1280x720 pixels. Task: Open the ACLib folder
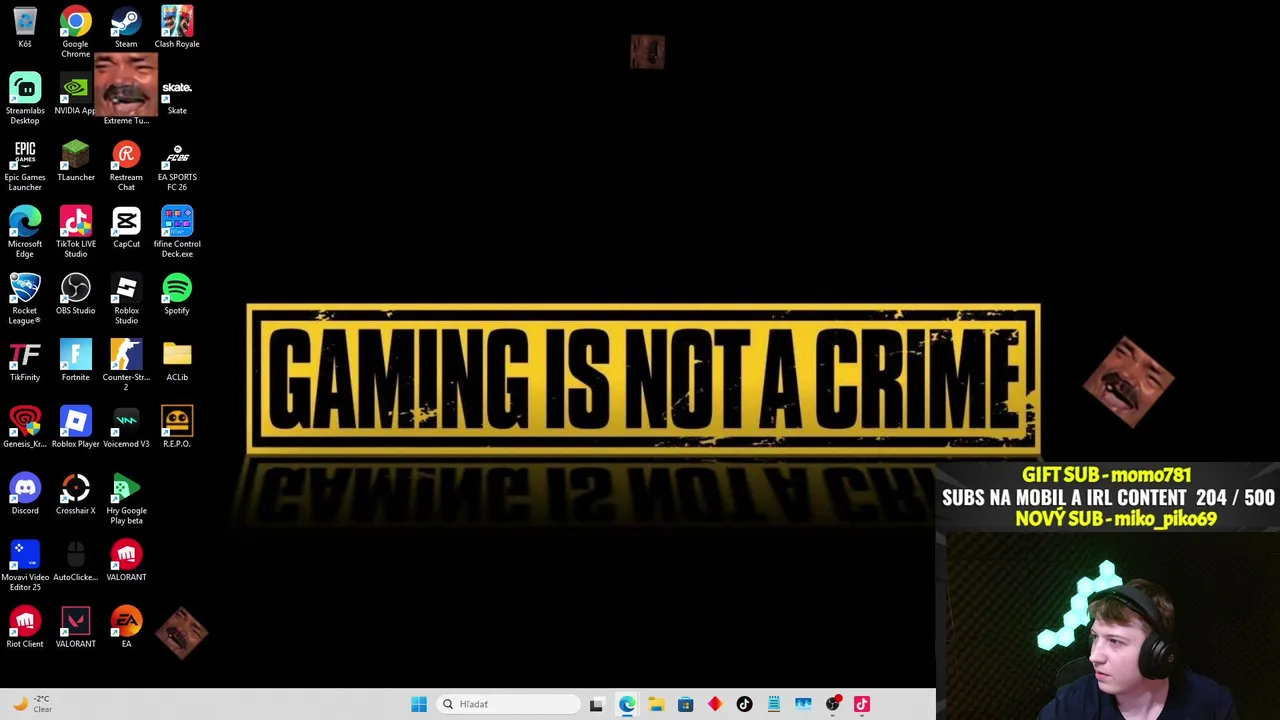pos(177,362)
